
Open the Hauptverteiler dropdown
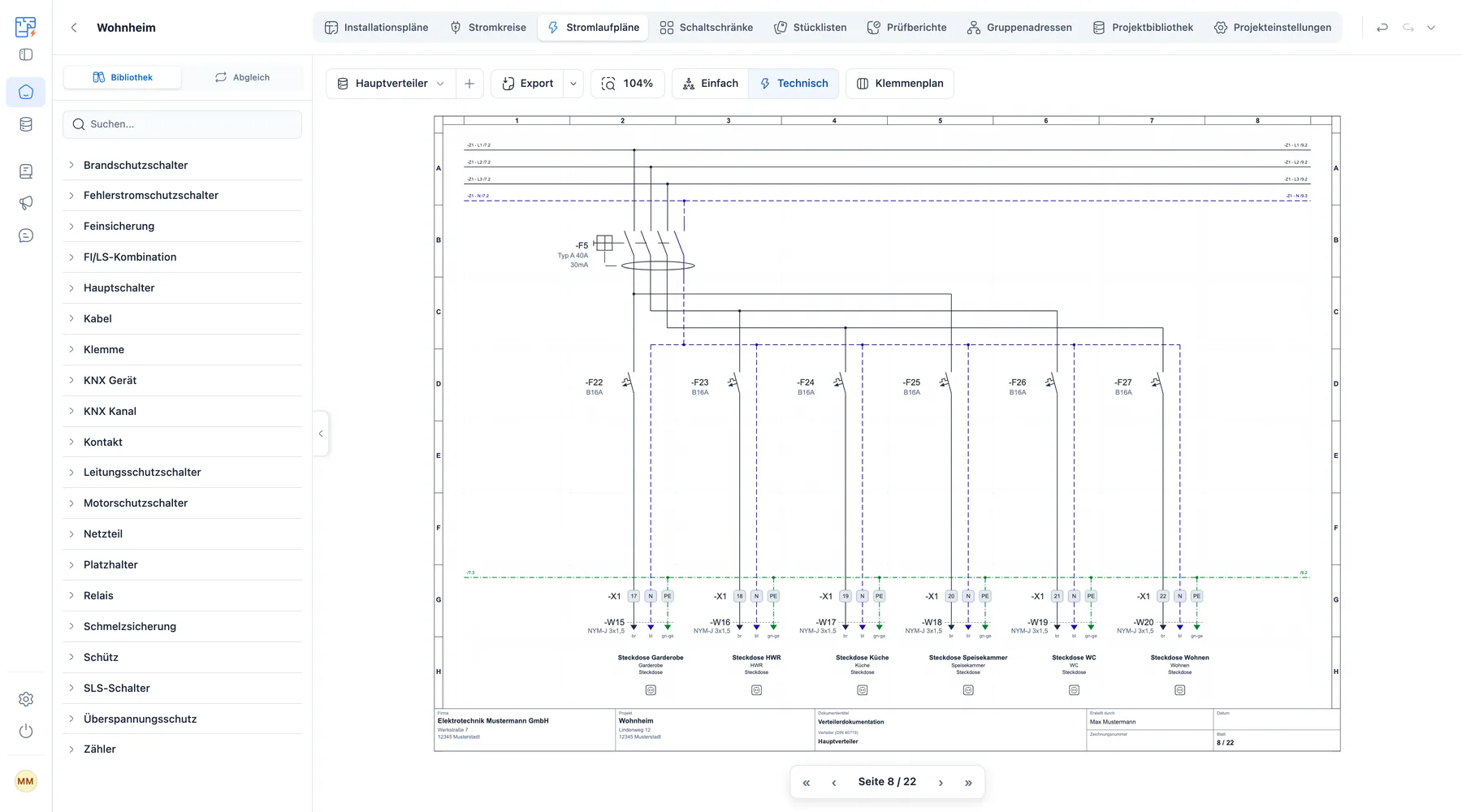(391, 84)
